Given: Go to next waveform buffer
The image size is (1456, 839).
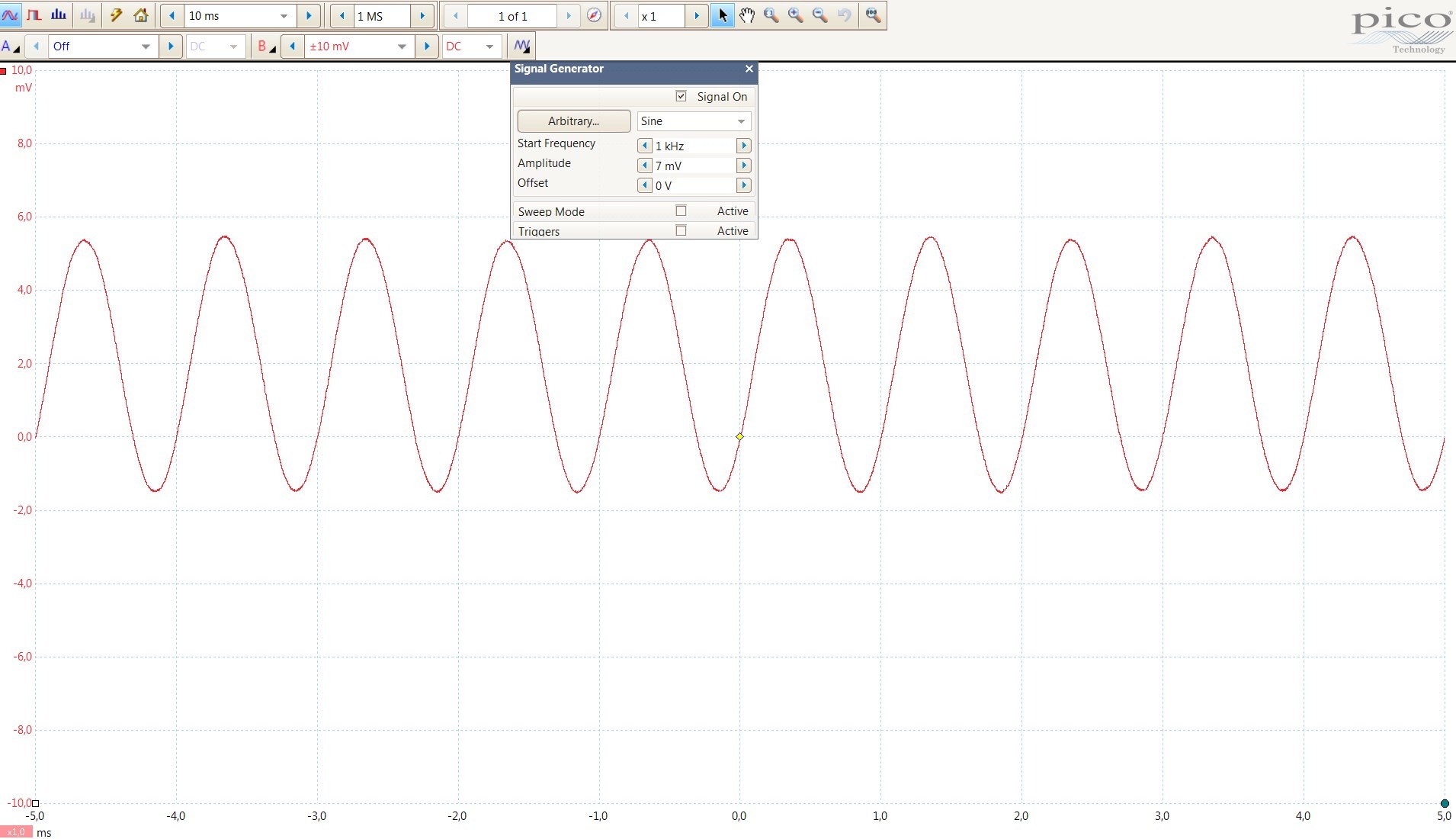Looking at the screenshot, I should click(569, 16).
